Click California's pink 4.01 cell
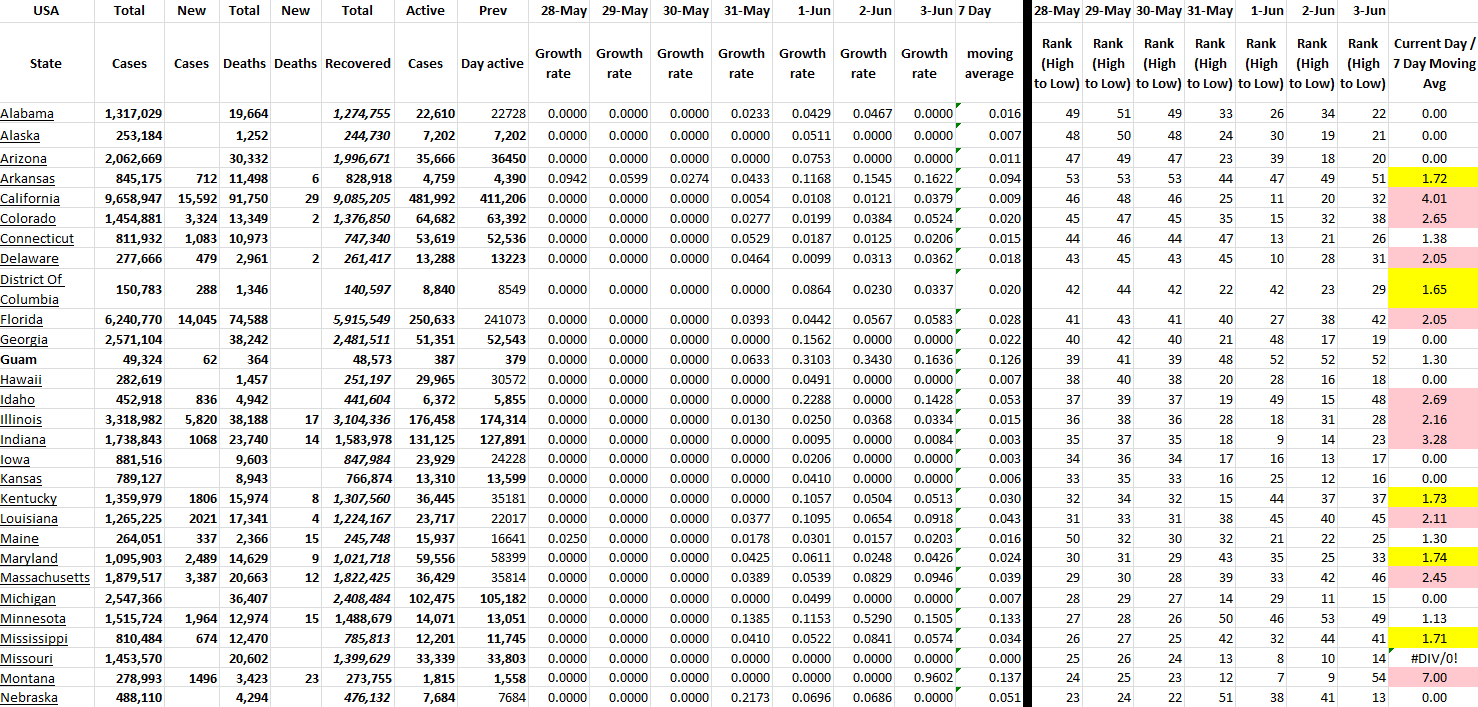This screenshot has width=1478, height=707. (1433, 199)
